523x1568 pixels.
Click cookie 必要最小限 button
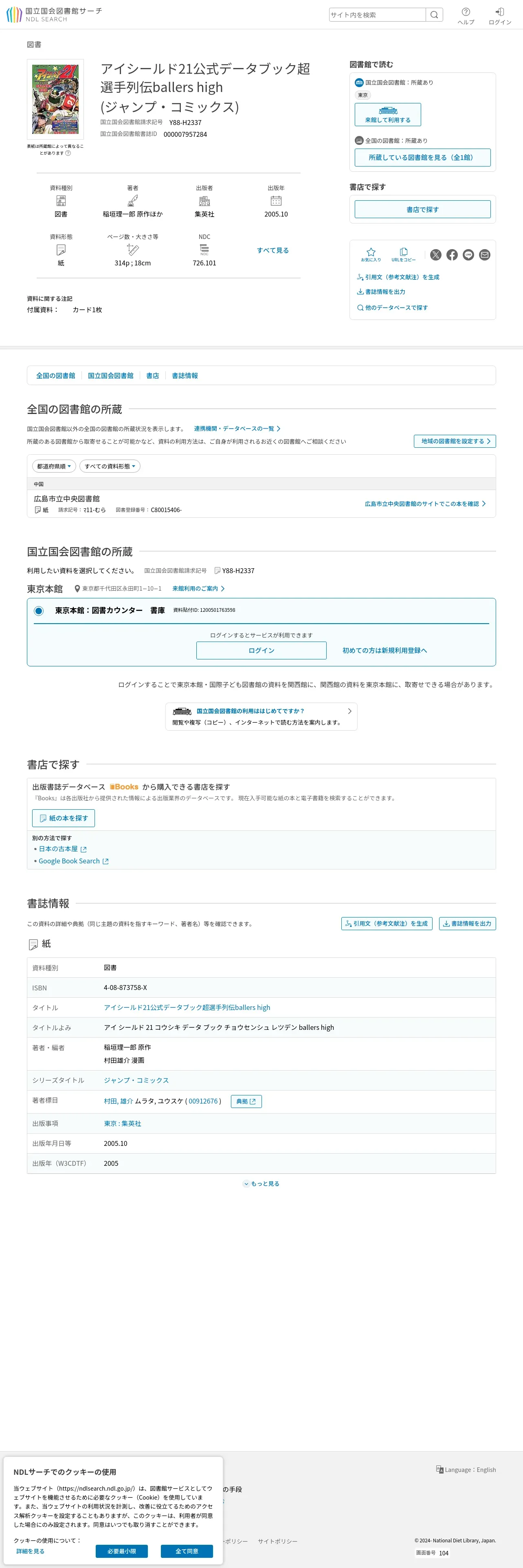(x=122, y=1551)
